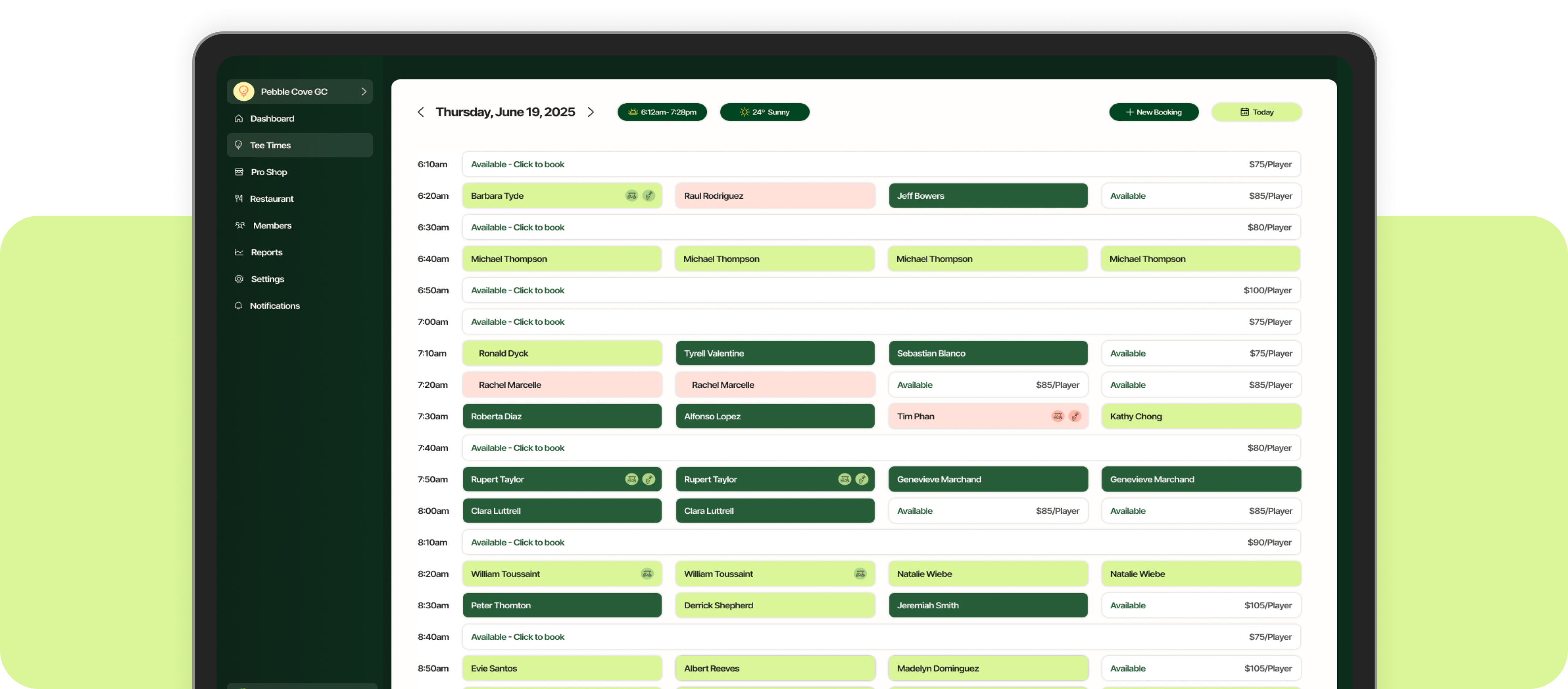Open Jeremiah Smith booking
1568x689 pixels.
pos(988,605)
